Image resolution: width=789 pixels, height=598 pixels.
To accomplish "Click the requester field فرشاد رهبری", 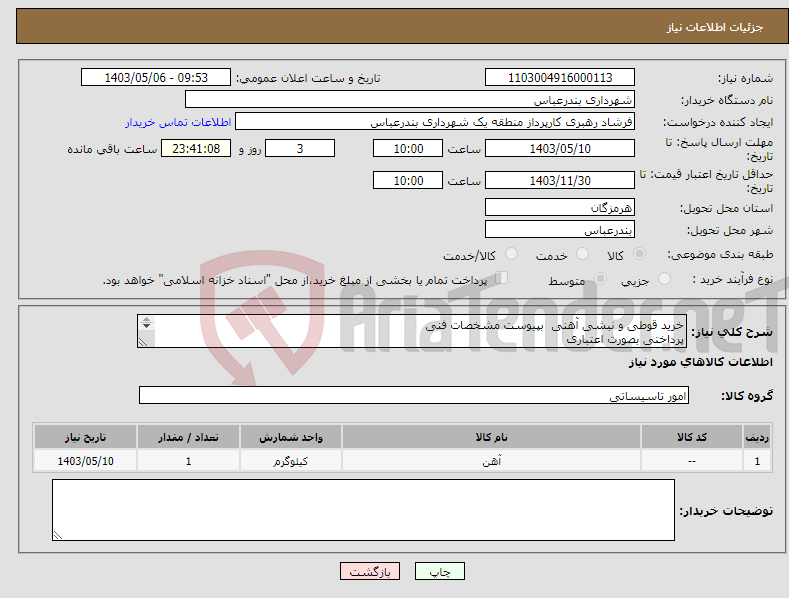I will pyautogui.click(x=435, y=122).
